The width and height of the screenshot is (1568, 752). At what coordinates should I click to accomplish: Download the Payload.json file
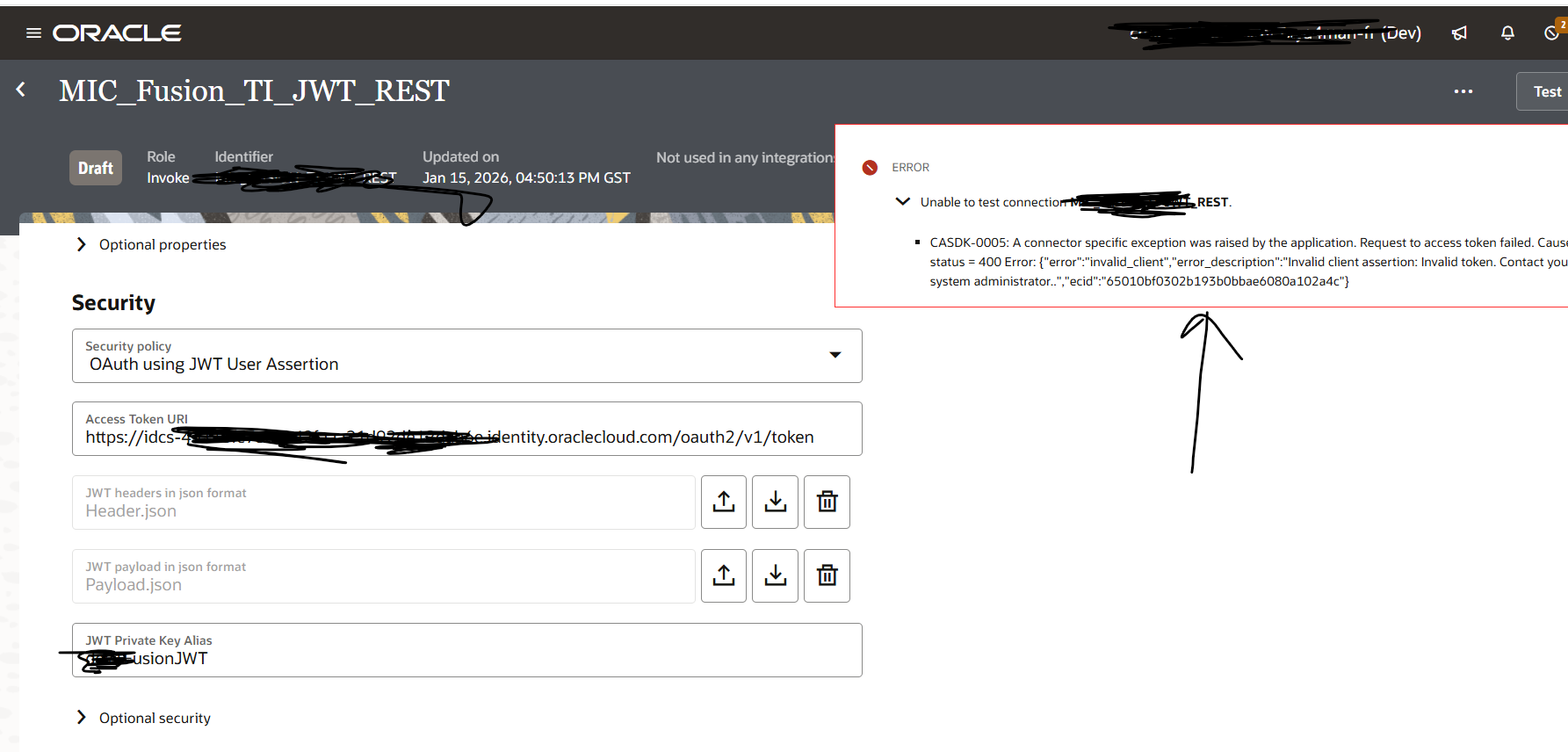(776, 575)
